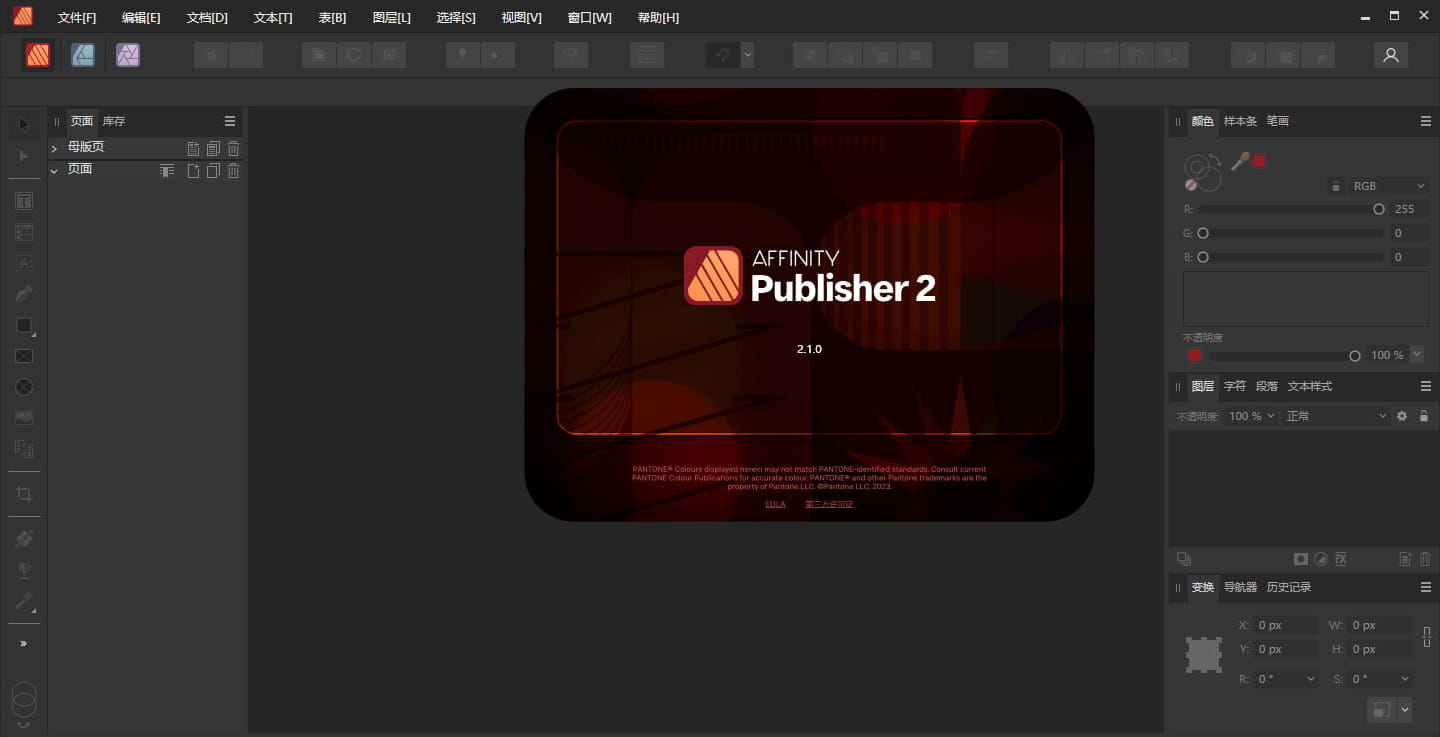
Task: Toggle the layer mask button
Action: tap(1301, 559)
